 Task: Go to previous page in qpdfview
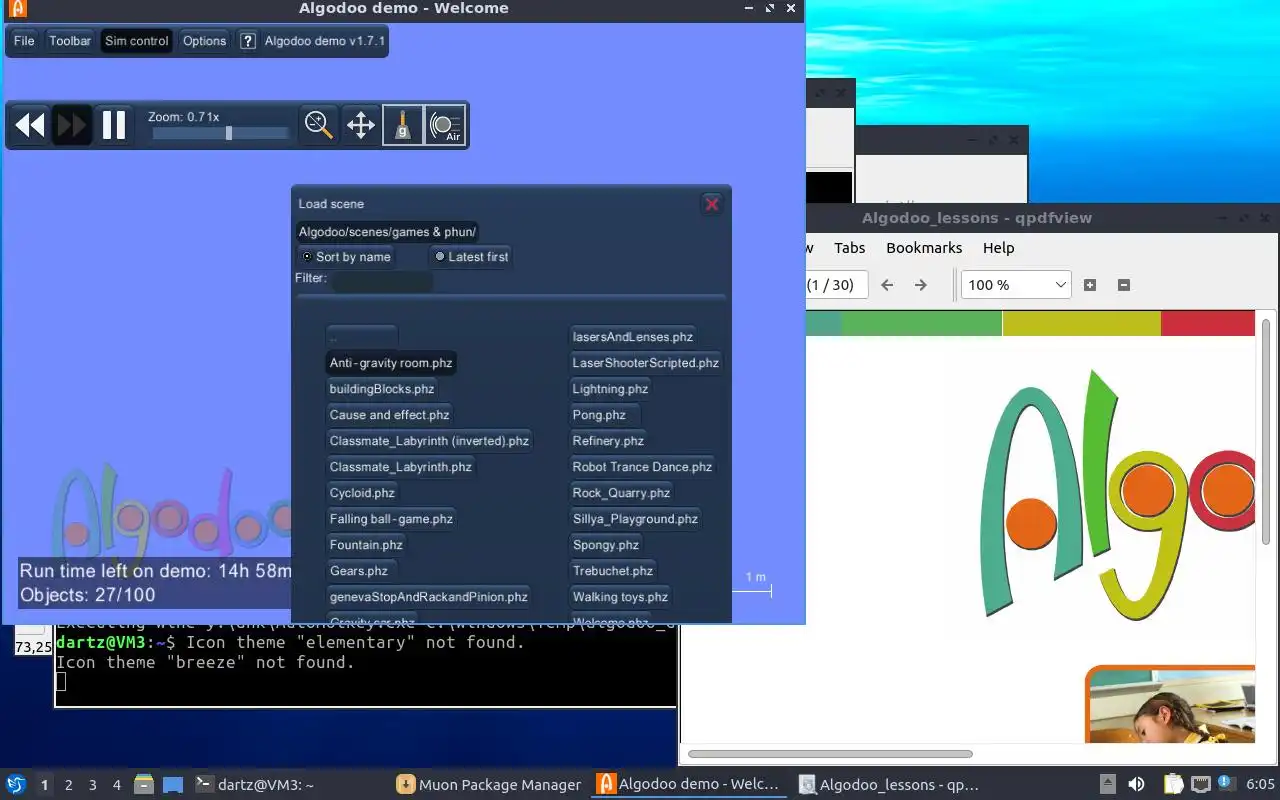pos(887,285)
